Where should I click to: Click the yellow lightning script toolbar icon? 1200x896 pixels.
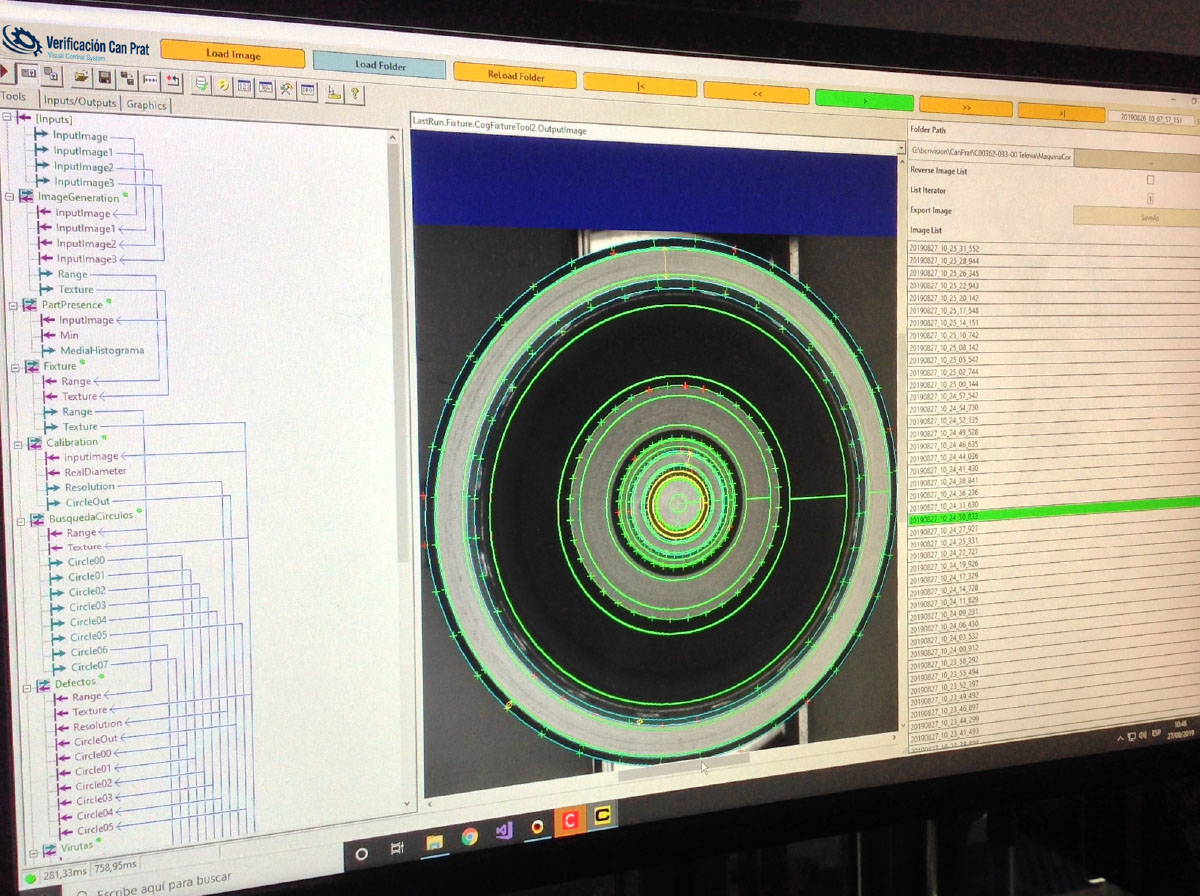(223, 84)
